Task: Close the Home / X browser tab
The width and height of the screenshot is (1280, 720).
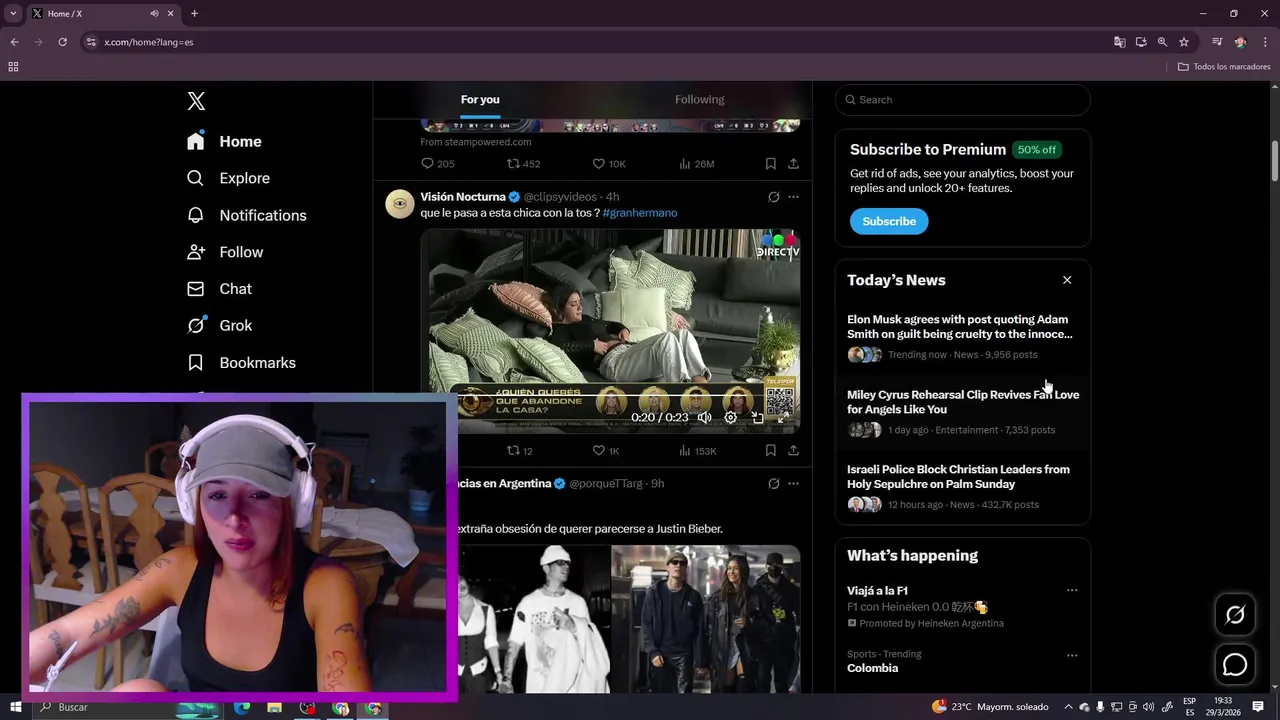Action: click(x=170, y=13)
